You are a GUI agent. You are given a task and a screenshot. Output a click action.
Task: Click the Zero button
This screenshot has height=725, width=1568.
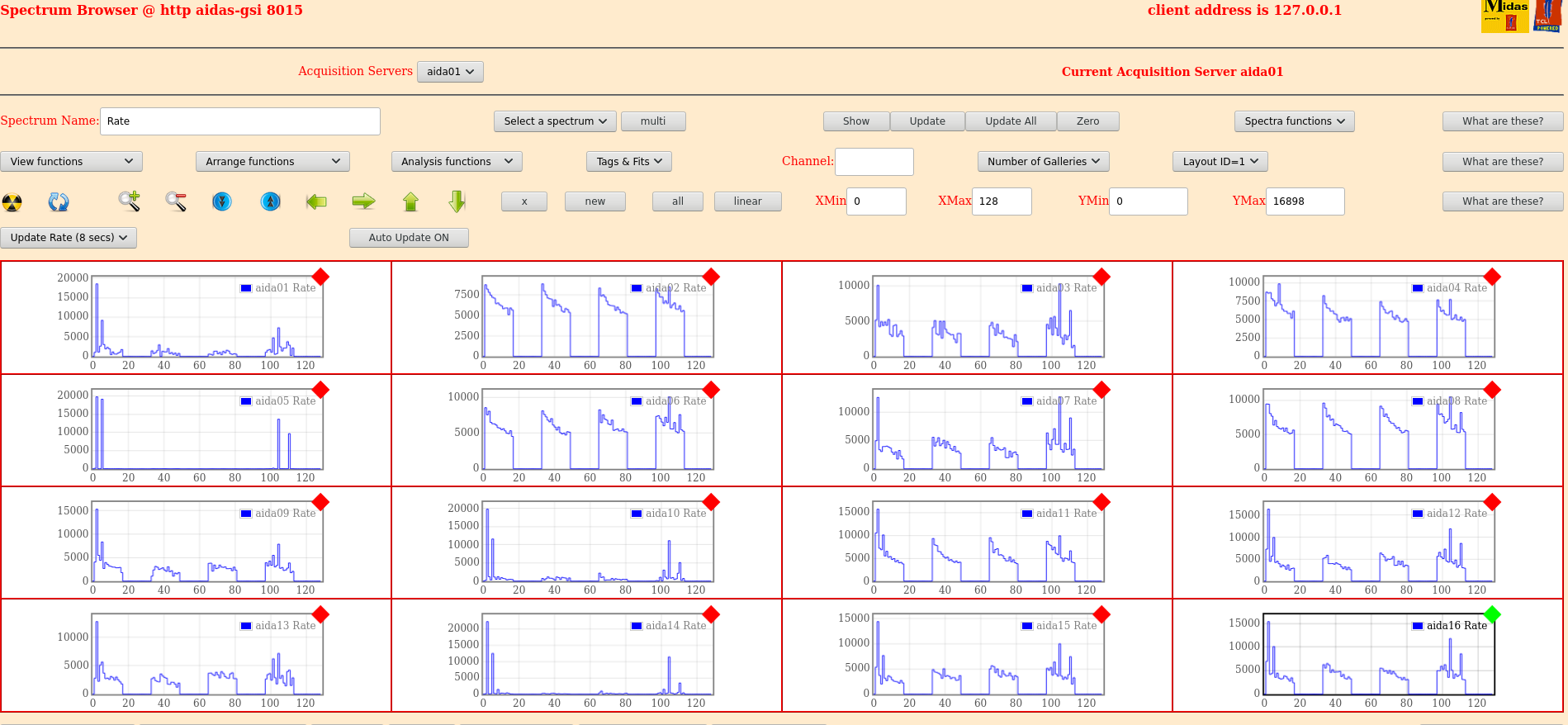click(x=1088, y=121)
